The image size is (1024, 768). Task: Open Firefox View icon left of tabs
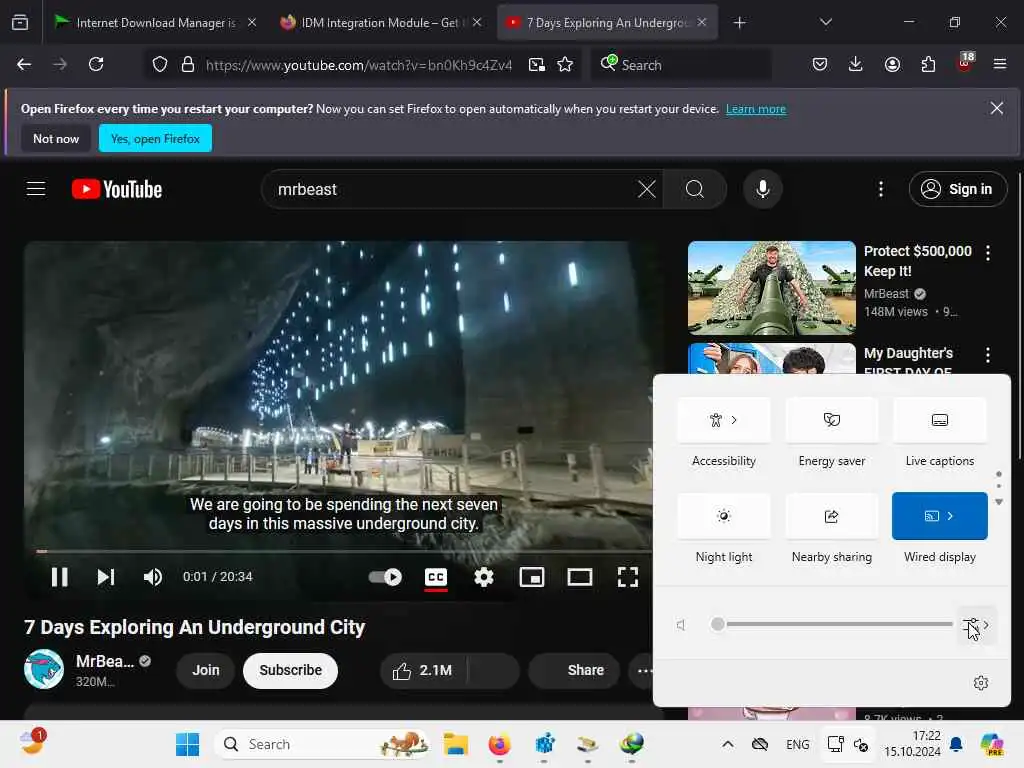20,22
